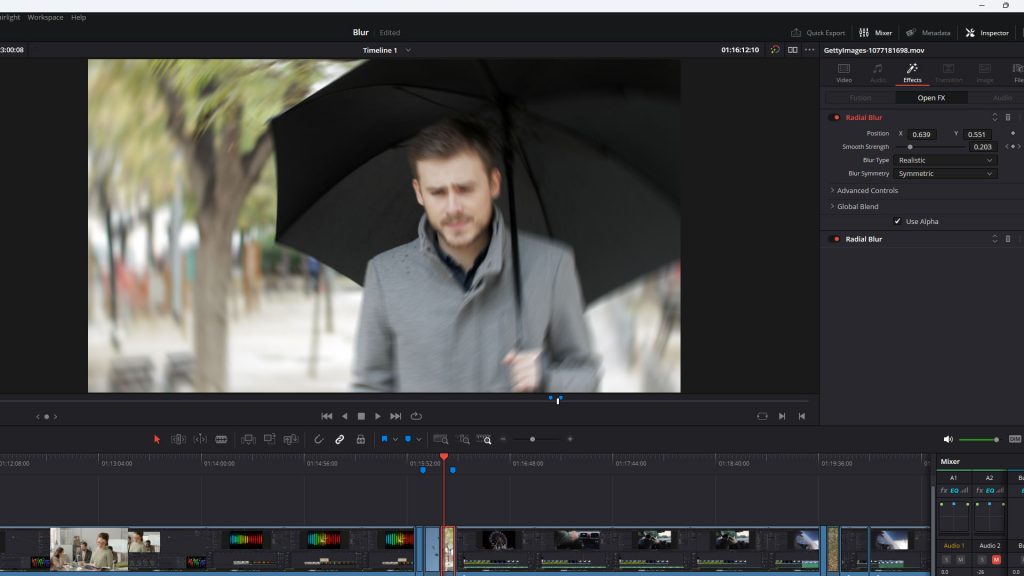Image resolution: width=1024 pixels, height=576 pixels.
Task: Open Blur Type dropdown
Action: (945, 160)
